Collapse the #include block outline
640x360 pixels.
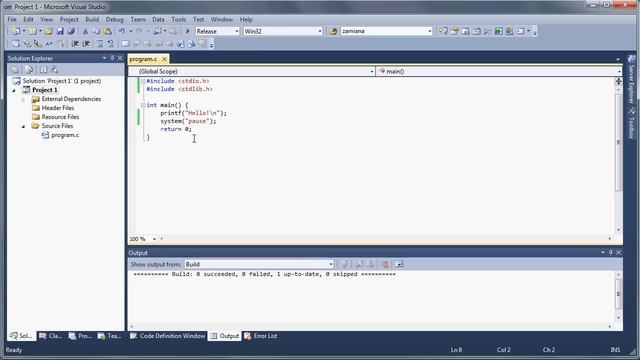coord(143,81)
